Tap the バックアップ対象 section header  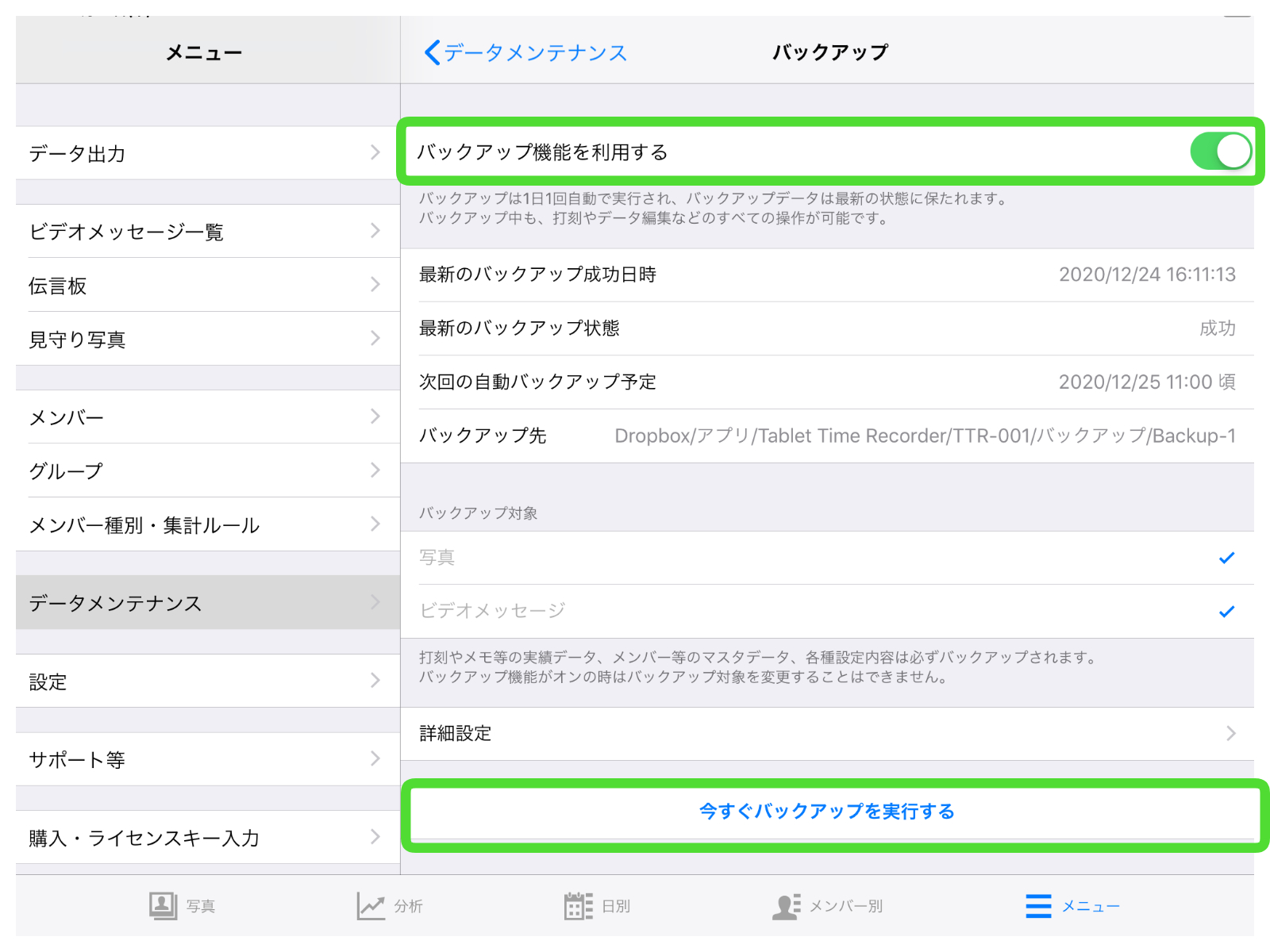478,513
